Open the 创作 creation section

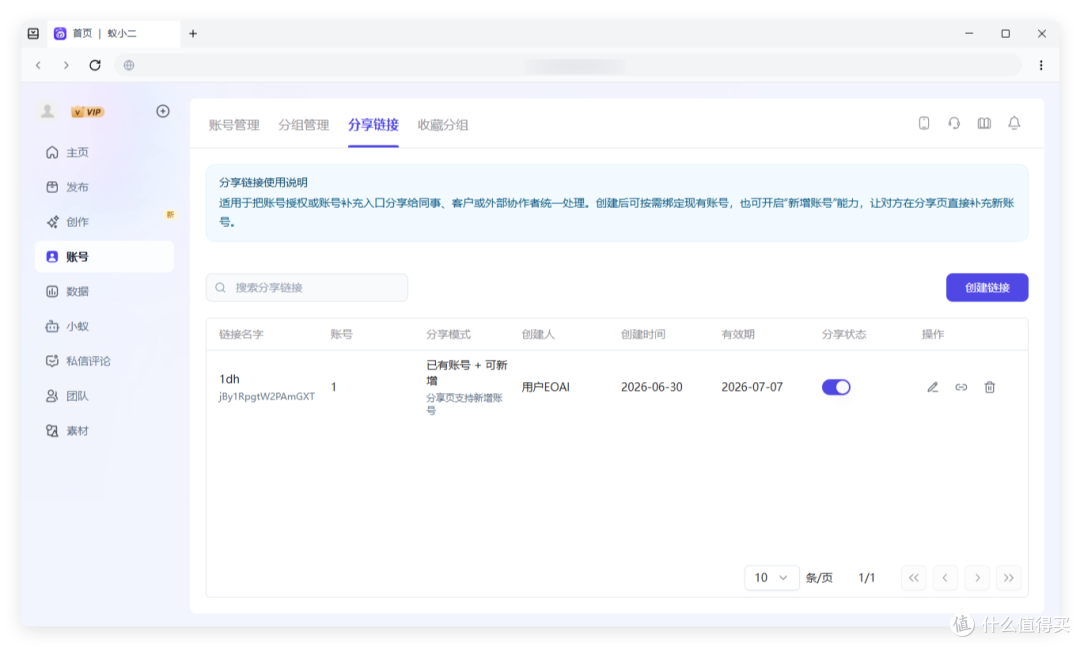[x=104, y=222]
